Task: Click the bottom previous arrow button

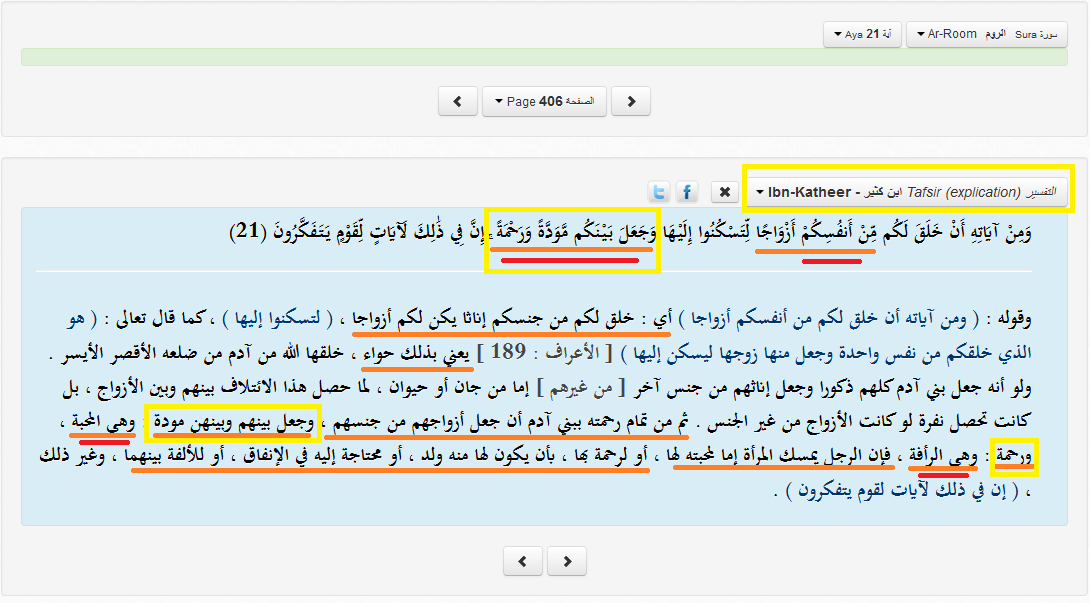Action: point(523,561)
